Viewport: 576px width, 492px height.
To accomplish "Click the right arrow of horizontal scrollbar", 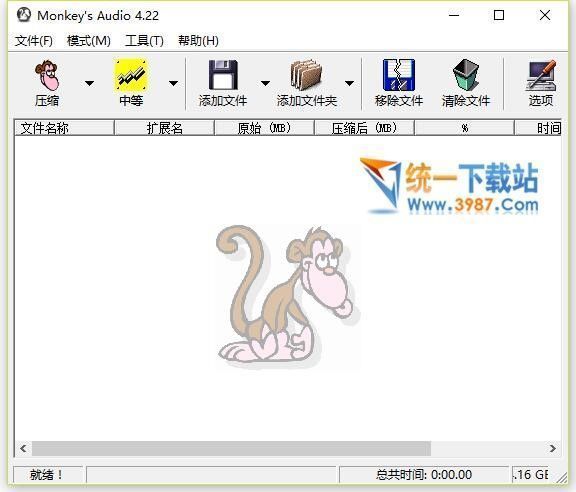I will point(552,449).
